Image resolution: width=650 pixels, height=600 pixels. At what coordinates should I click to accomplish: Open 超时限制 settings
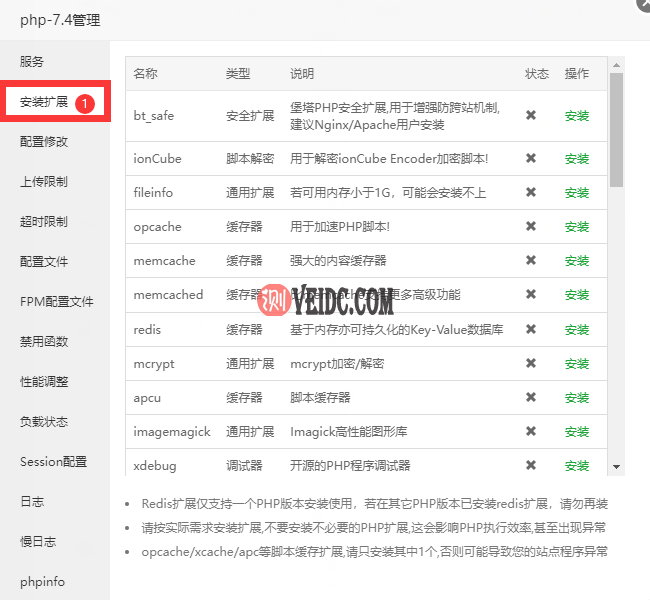click(x=44, y=221)
